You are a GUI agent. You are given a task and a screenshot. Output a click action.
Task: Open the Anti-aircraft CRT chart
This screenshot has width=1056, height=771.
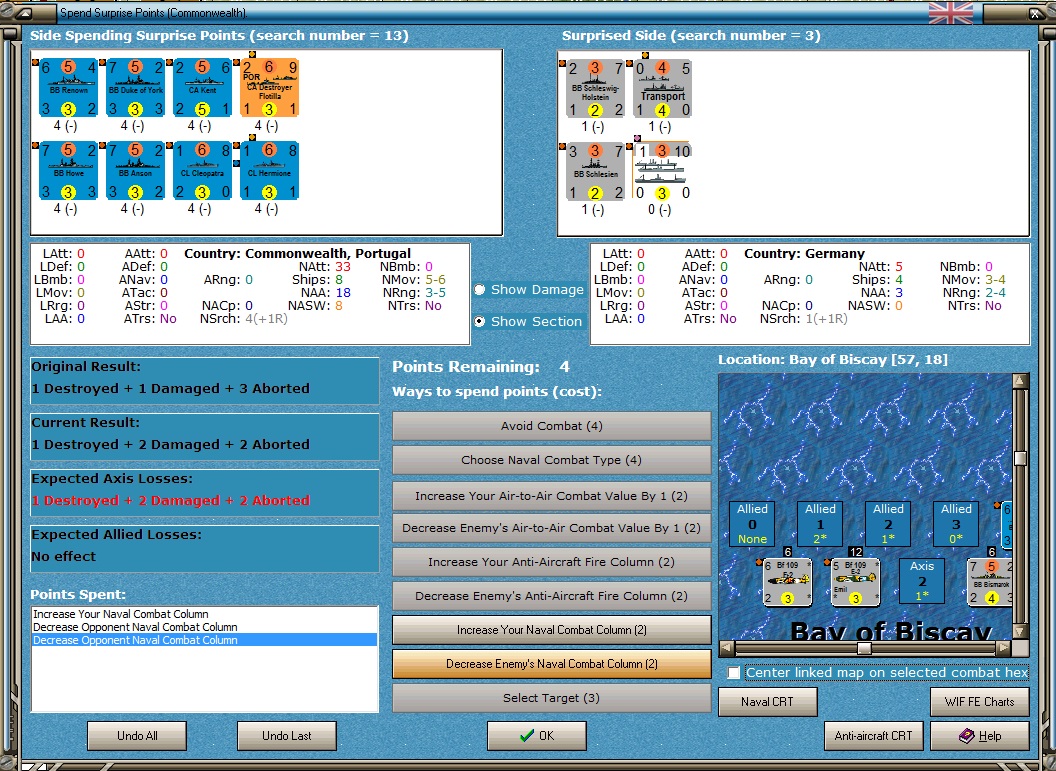click(873, 736)
